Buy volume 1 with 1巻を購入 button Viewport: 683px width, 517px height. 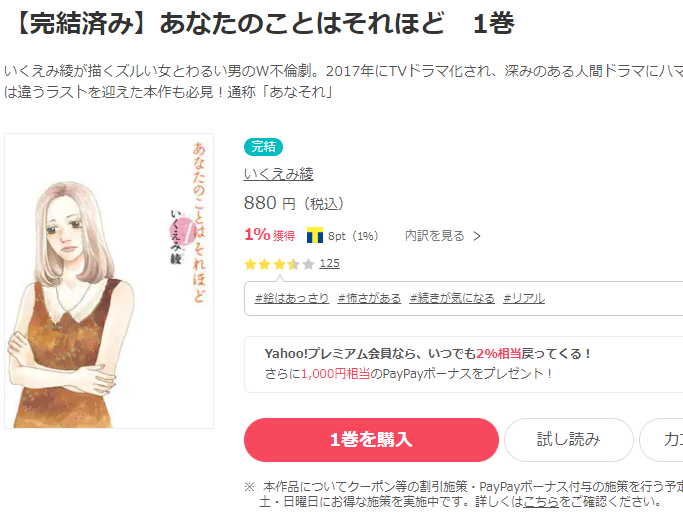371,440
